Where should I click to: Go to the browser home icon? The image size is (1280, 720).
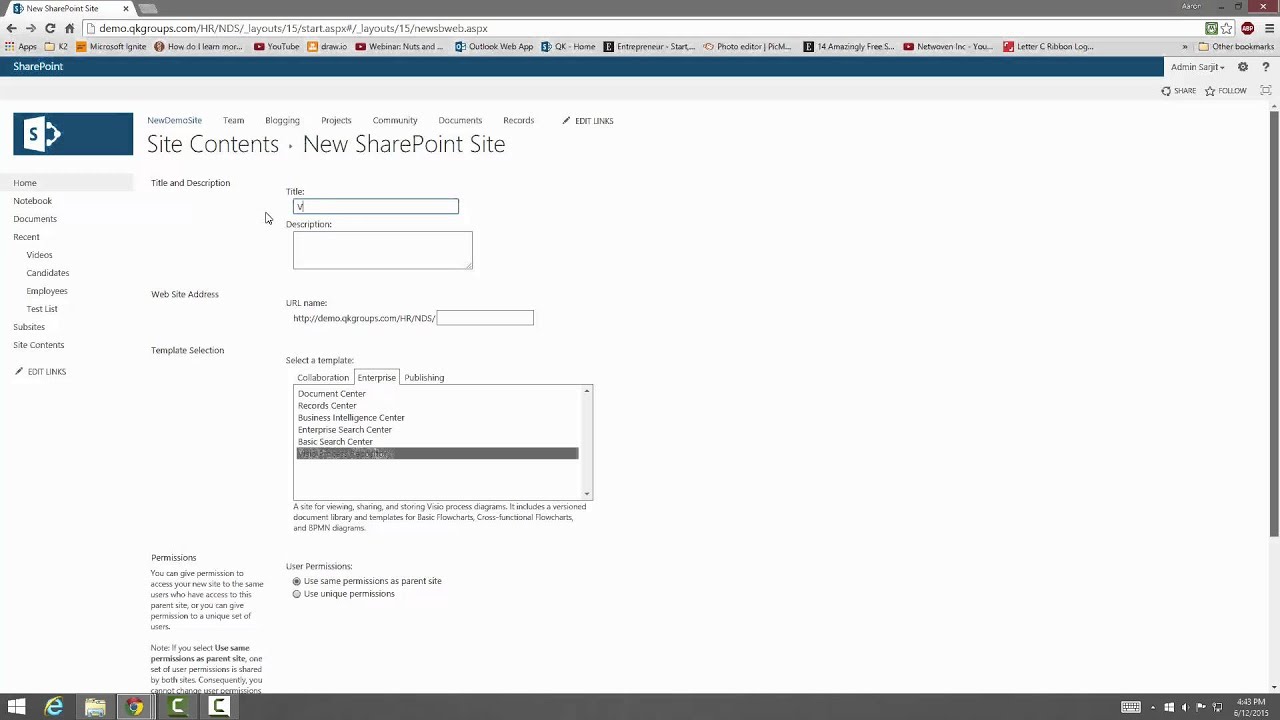coord(69,28)
